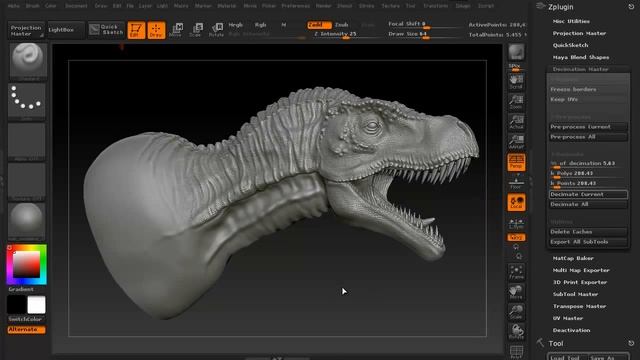Click the BPR render icon

point(516,53)
